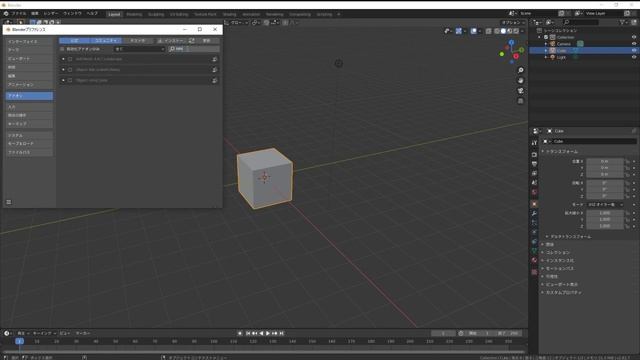Open the Object properties tab icon

[x=534, y=204]
